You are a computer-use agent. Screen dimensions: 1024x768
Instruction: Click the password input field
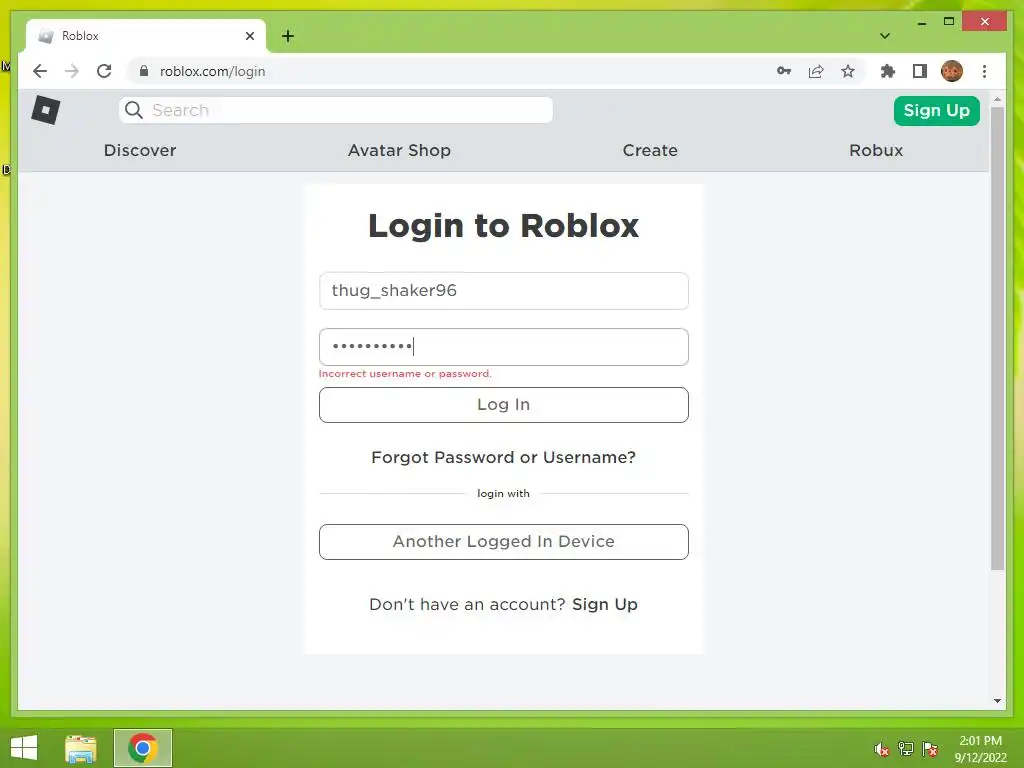click(504, 347)
